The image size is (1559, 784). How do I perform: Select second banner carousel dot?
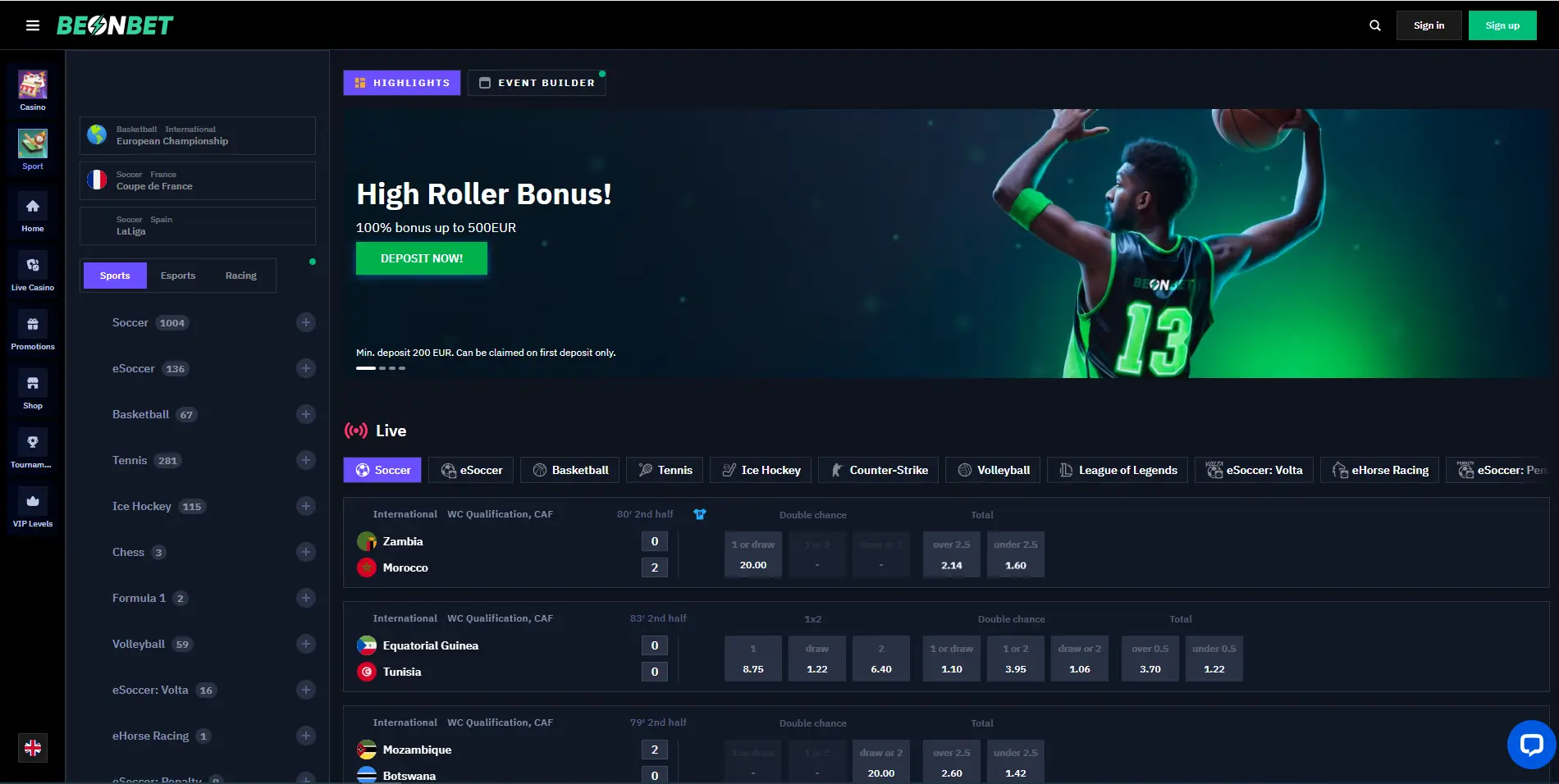(382, 368)
